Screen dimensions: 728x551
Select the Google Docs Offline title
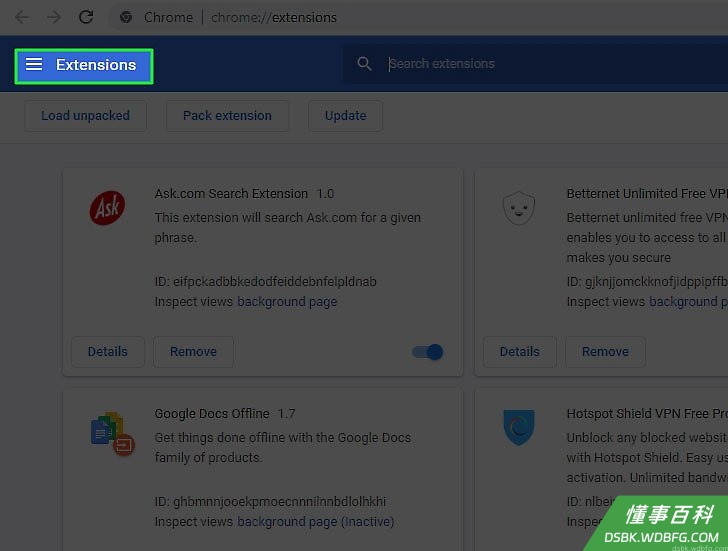pos(212,414)
